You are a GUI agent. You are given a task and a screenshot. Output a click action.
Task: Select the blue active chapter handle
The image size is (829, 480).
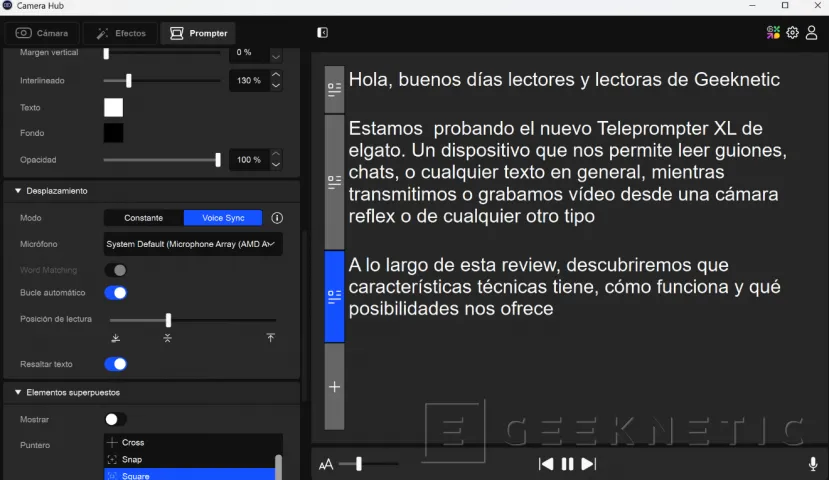[x=334, y=297]
